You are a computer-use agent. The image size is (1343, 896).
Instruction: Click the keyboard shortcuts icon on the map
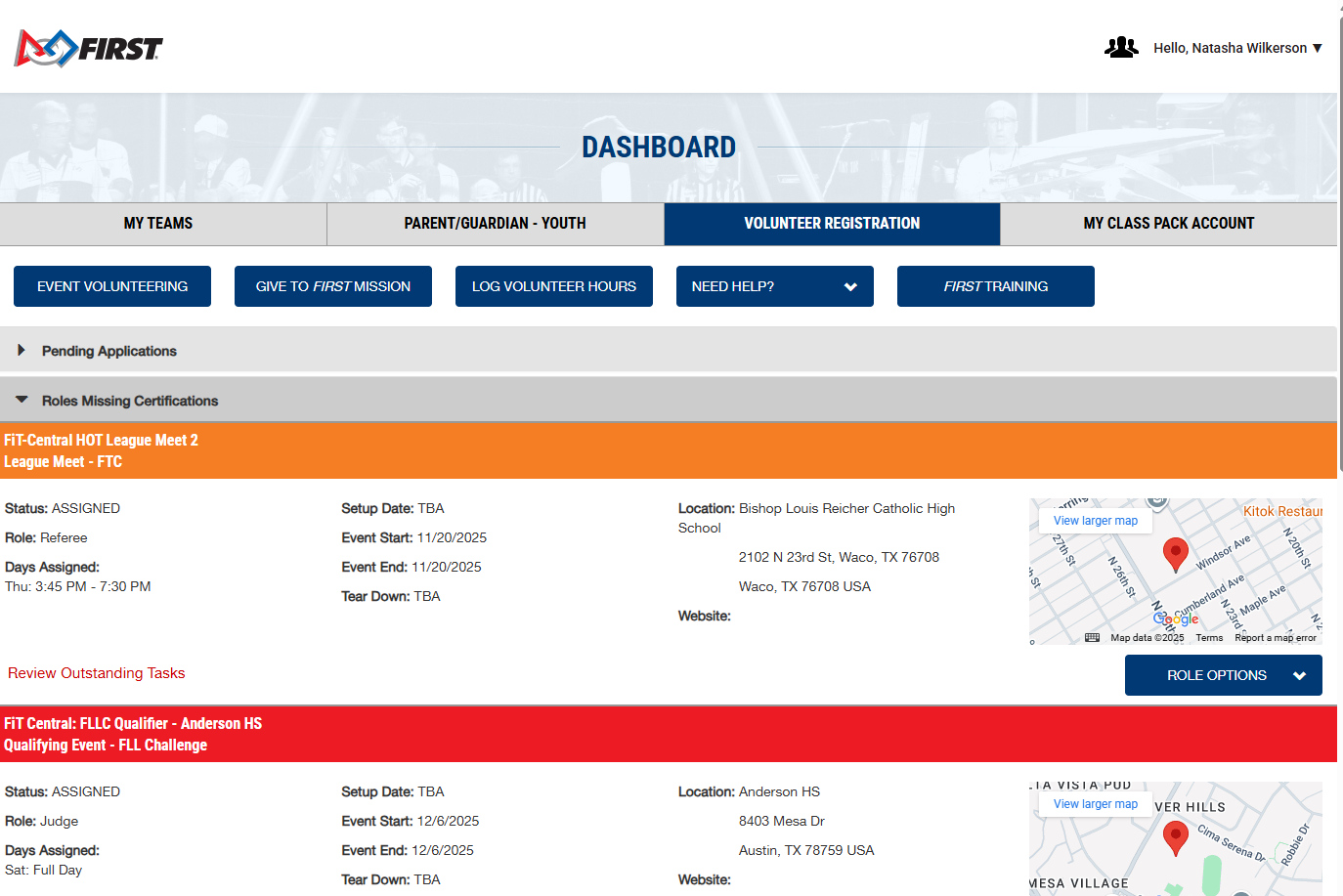[1091, 637]
